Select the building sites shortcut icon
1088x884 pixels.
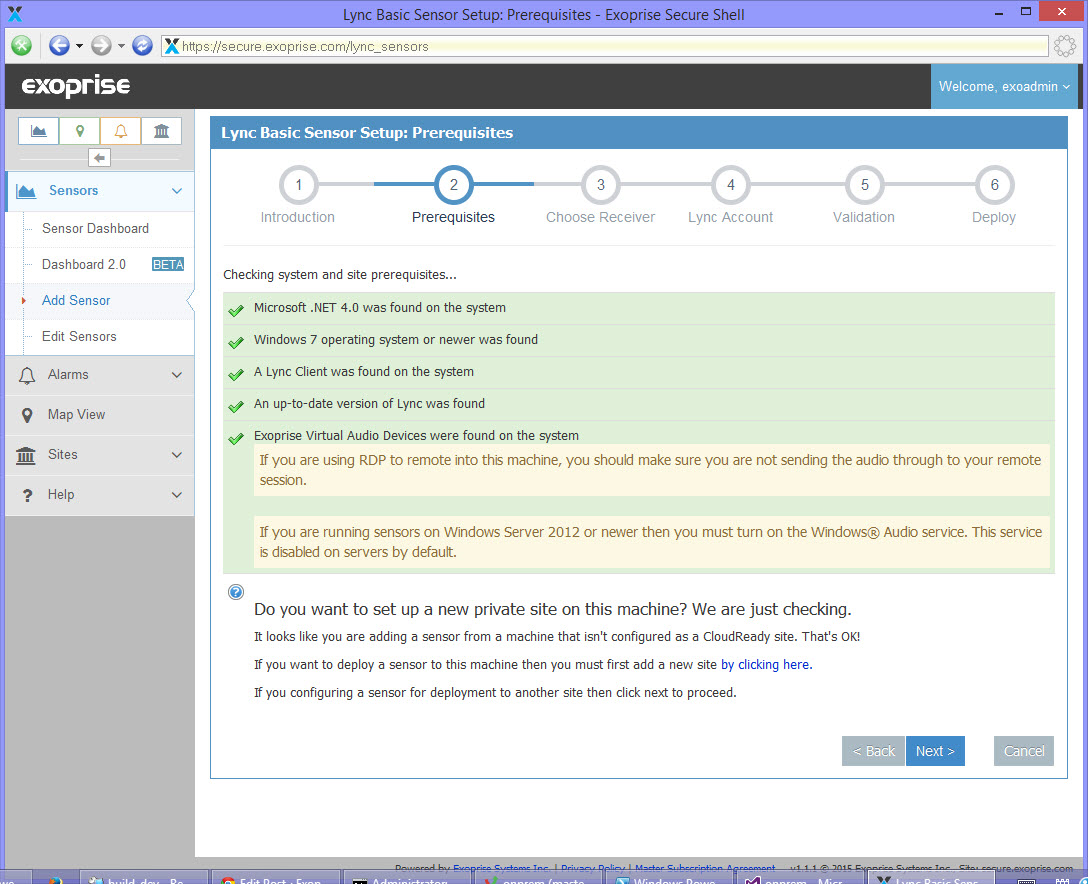tap(161, 130)
